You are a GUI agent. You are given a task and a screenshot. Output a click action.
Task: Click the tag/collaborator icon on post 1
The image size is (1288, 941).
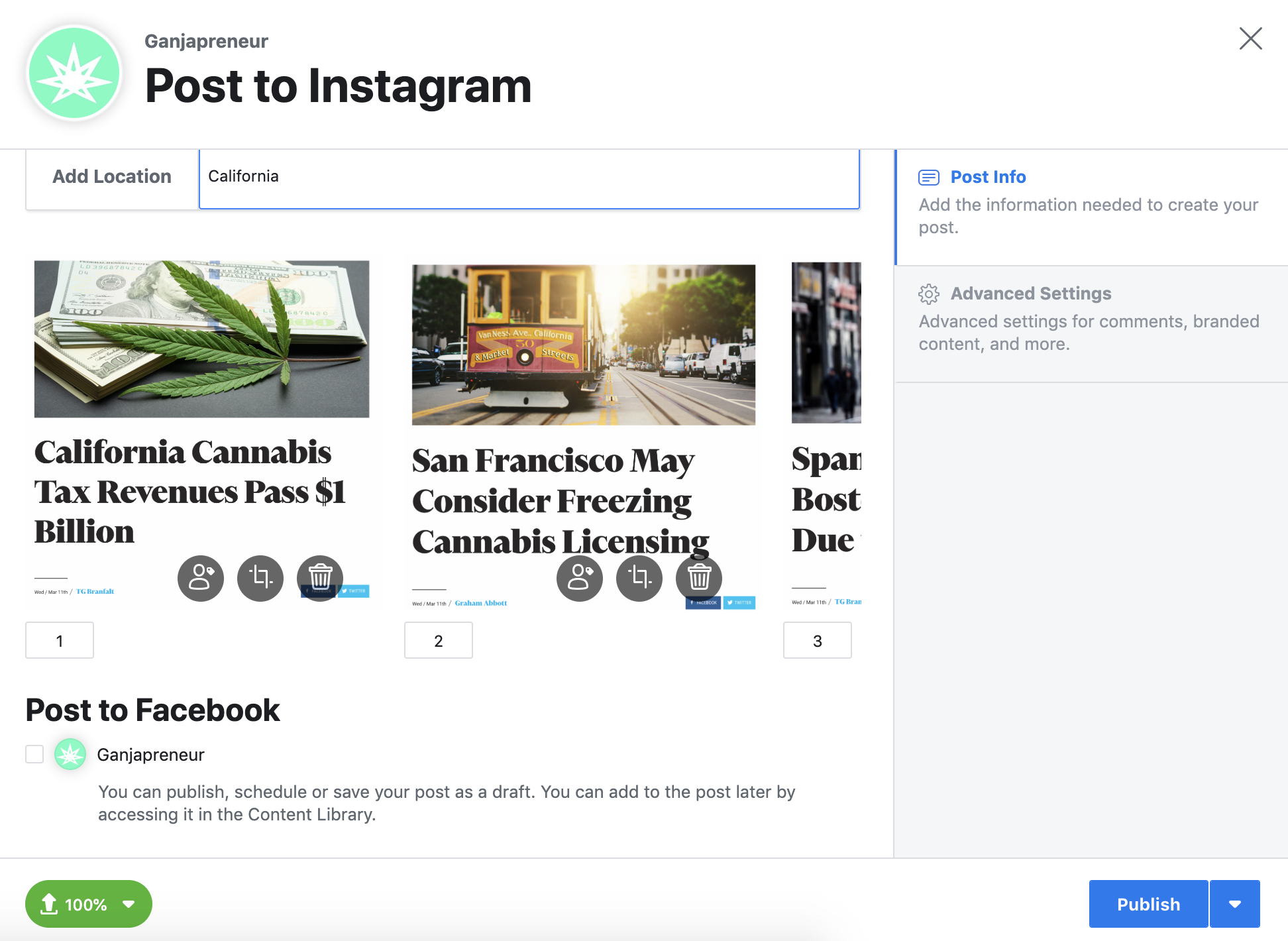click(200, 578)
